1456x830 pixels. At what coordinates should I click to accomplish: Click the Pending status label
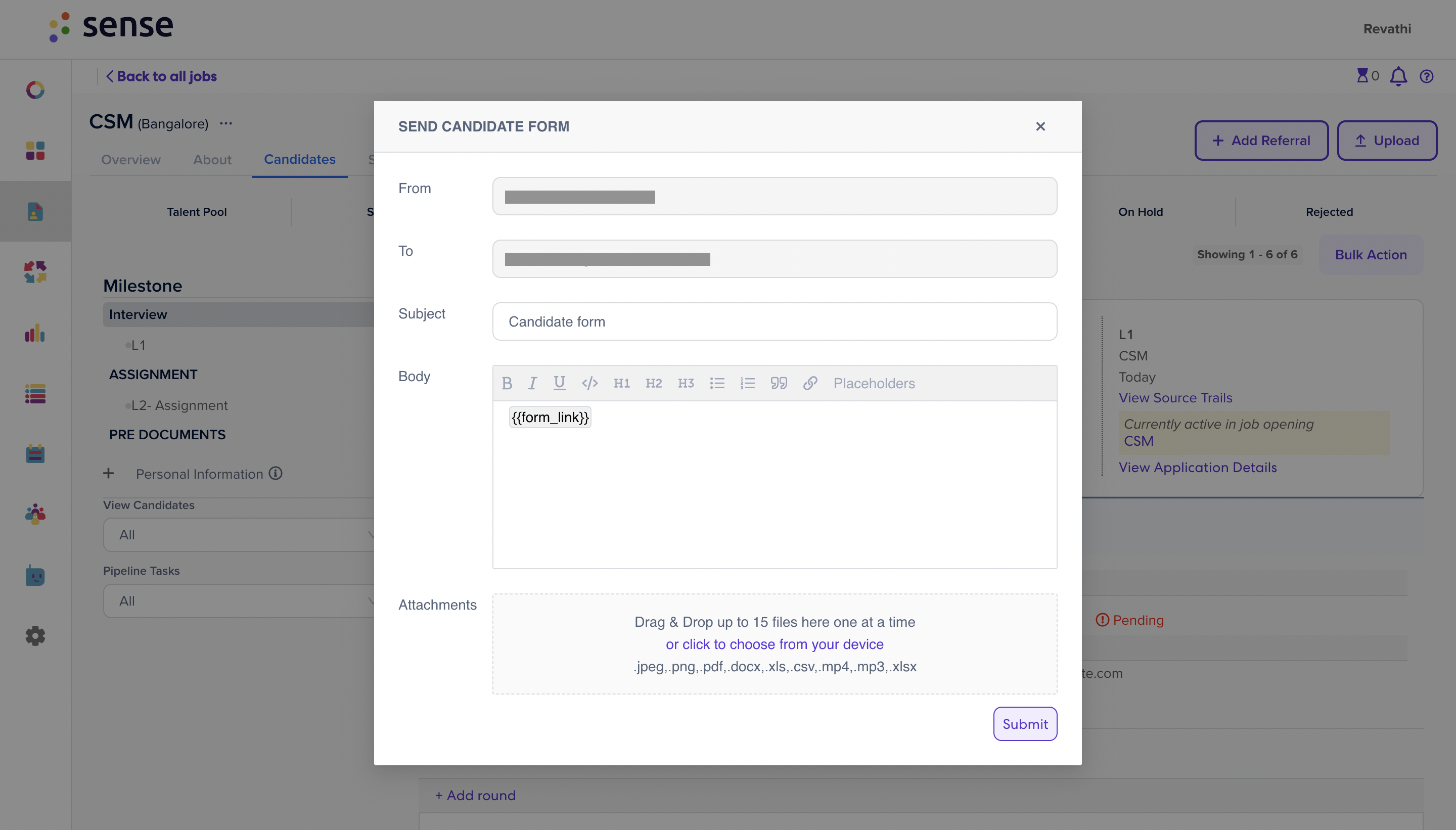(x=1130, y=620)
